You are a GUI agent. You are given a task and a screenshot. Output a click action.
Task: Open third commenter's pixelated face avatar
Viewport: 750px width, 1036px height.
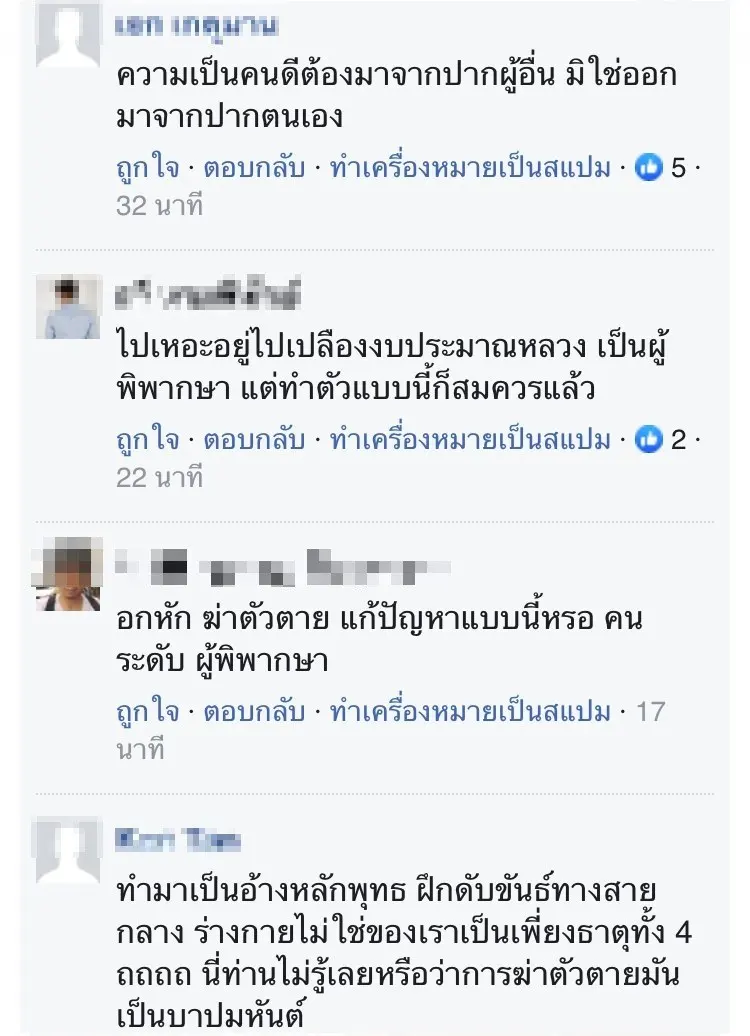pos(69,574)
